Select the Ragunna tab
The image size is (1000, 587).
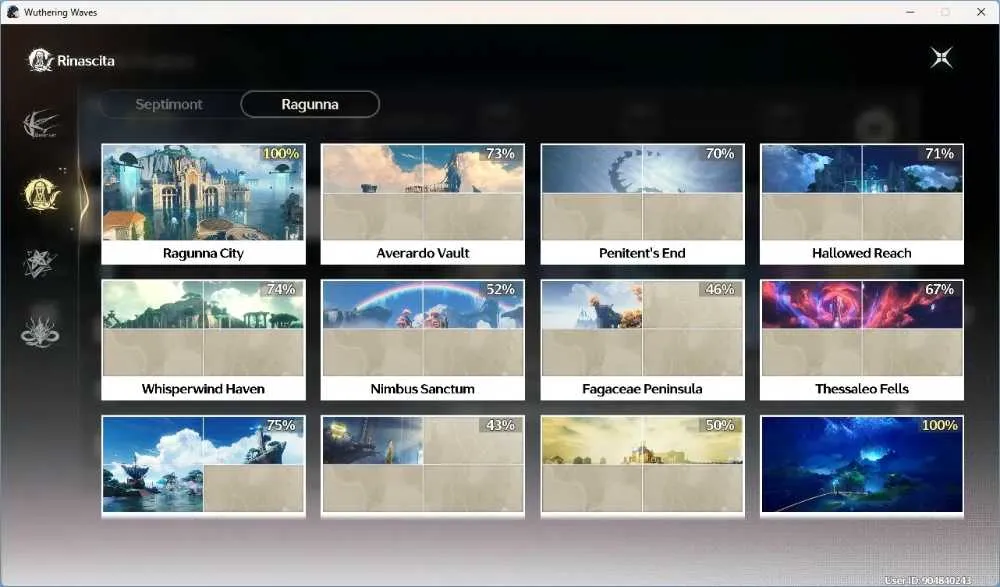(310, 104)
